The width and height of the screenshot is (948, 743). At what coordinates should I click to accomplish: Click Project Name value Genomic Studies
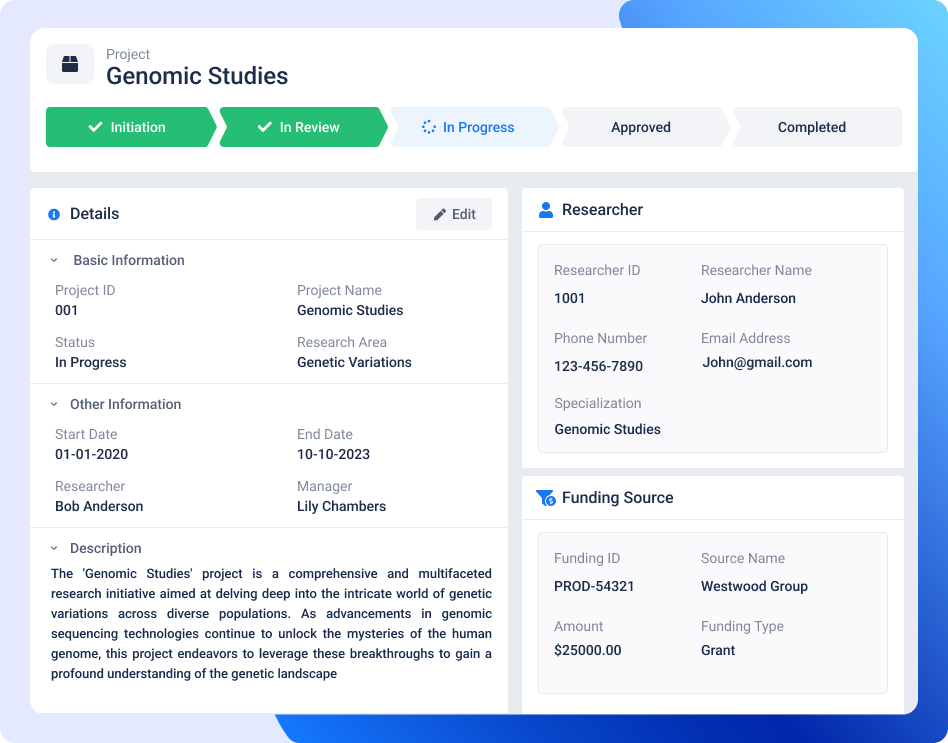[x=350, y=310]
